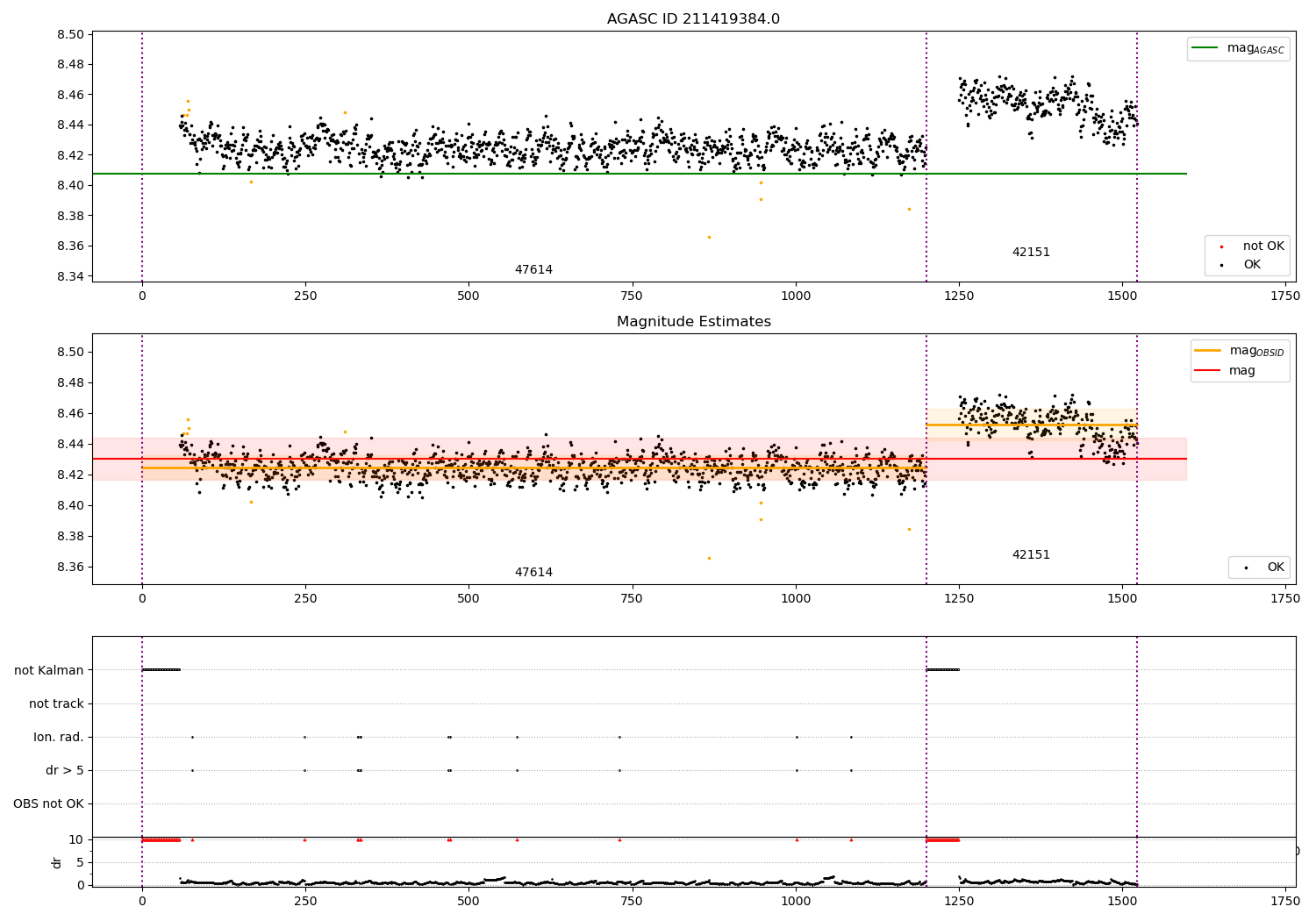
Task: Click the "not Kalman" row label
Action: pyautogui.click(x=49, y=670)
